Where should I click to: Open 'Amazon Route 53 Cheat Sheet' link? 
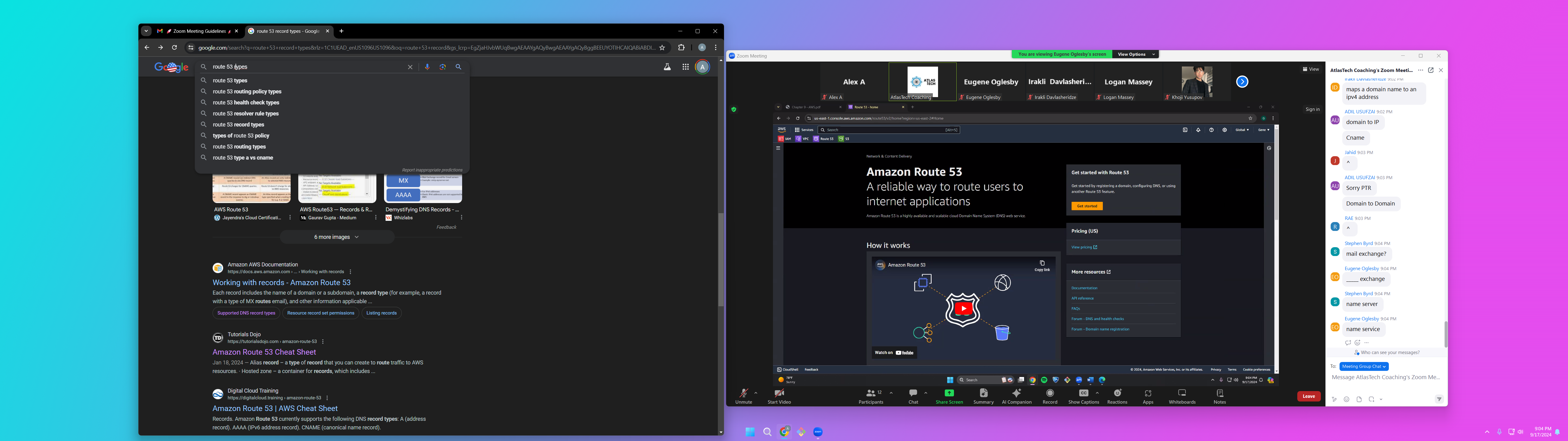pos(264,352)
